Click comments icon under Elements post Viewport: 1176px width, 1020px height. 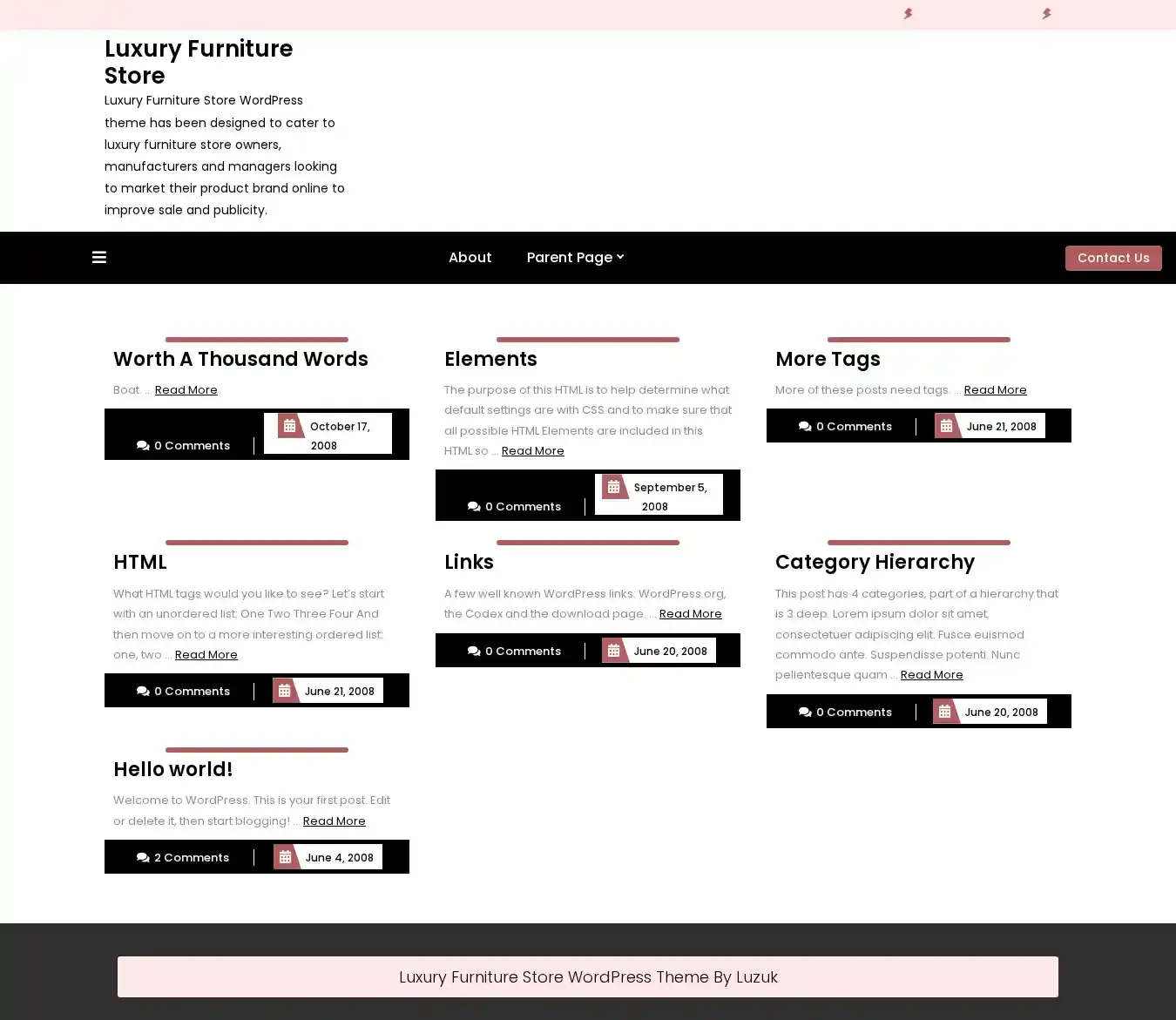coord(474,506)
